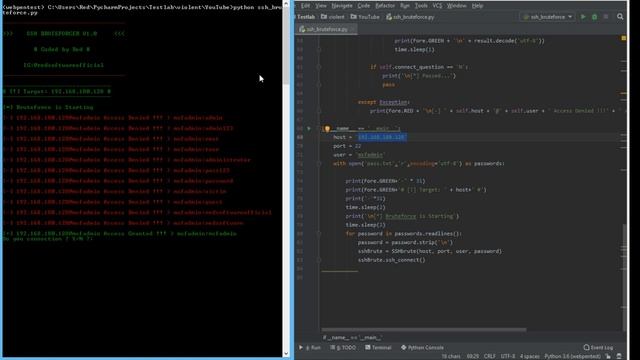Close the ssh_bruteforce.py editor tab
Viewport: 640px width, 360px height.
click(353, 29)
